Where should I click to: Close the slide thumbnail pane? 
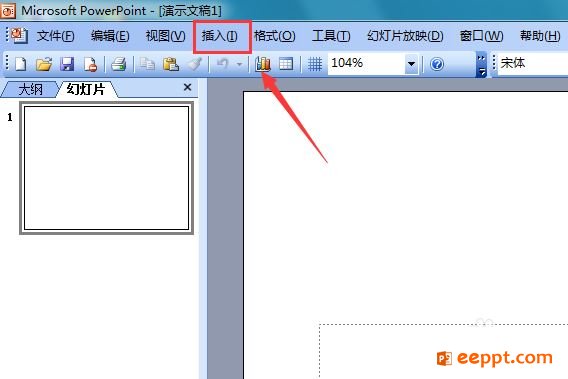(187, 87)
